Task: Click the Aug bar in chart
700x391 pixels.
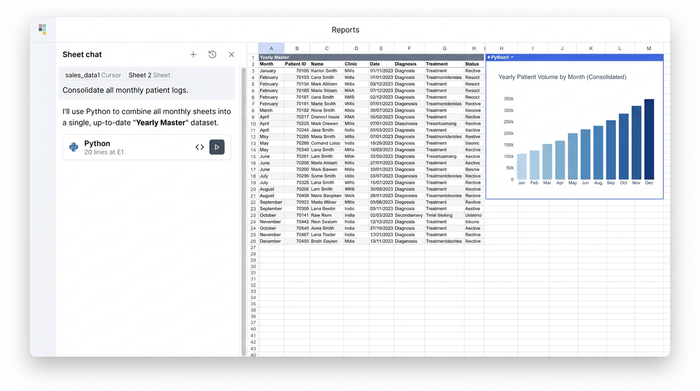Action: click(x=598, y=153)
